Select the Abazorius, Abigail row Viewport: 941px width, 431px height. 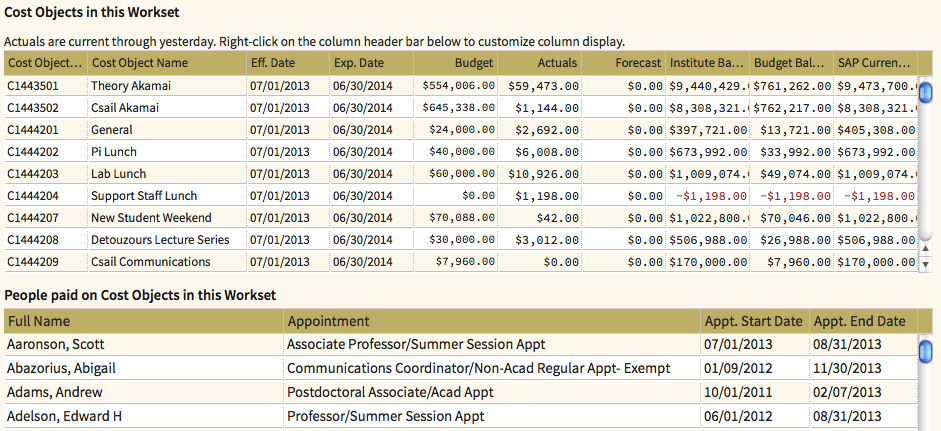tap(461, 368)
